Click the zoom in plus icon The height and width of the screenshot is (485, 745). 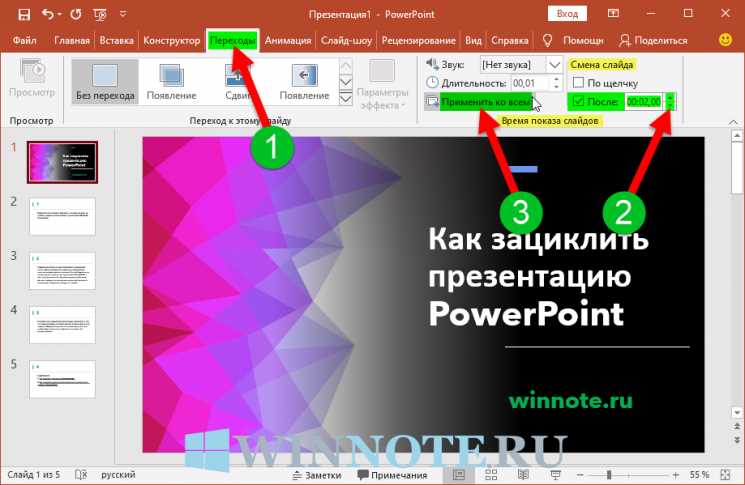click(x=676, y=475)
